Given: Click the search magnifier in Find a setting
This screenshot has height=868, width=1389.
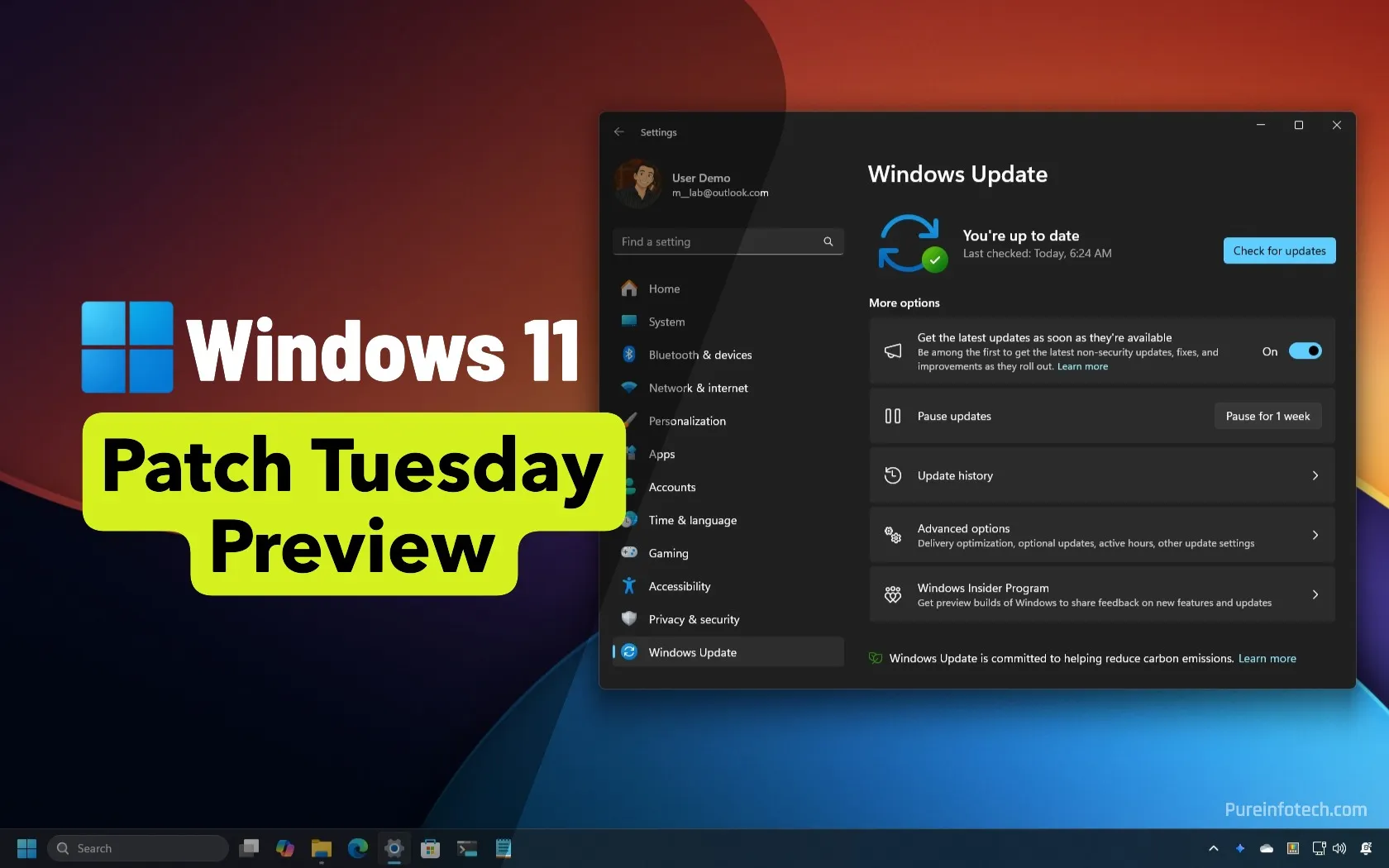Looking at the screenshot, I should pos(828,241).
